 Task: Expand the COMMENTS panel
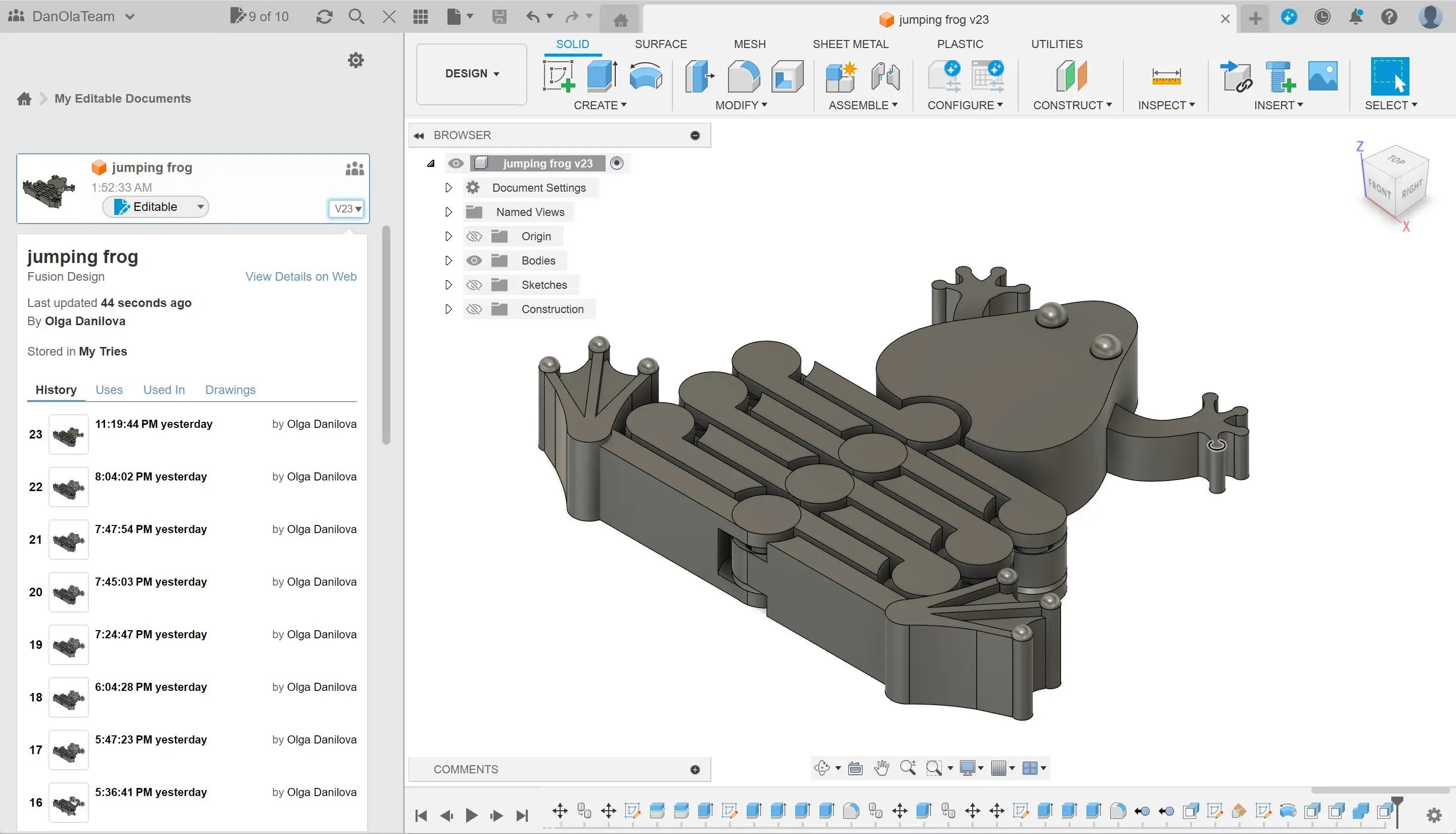(x=695, y=770)
